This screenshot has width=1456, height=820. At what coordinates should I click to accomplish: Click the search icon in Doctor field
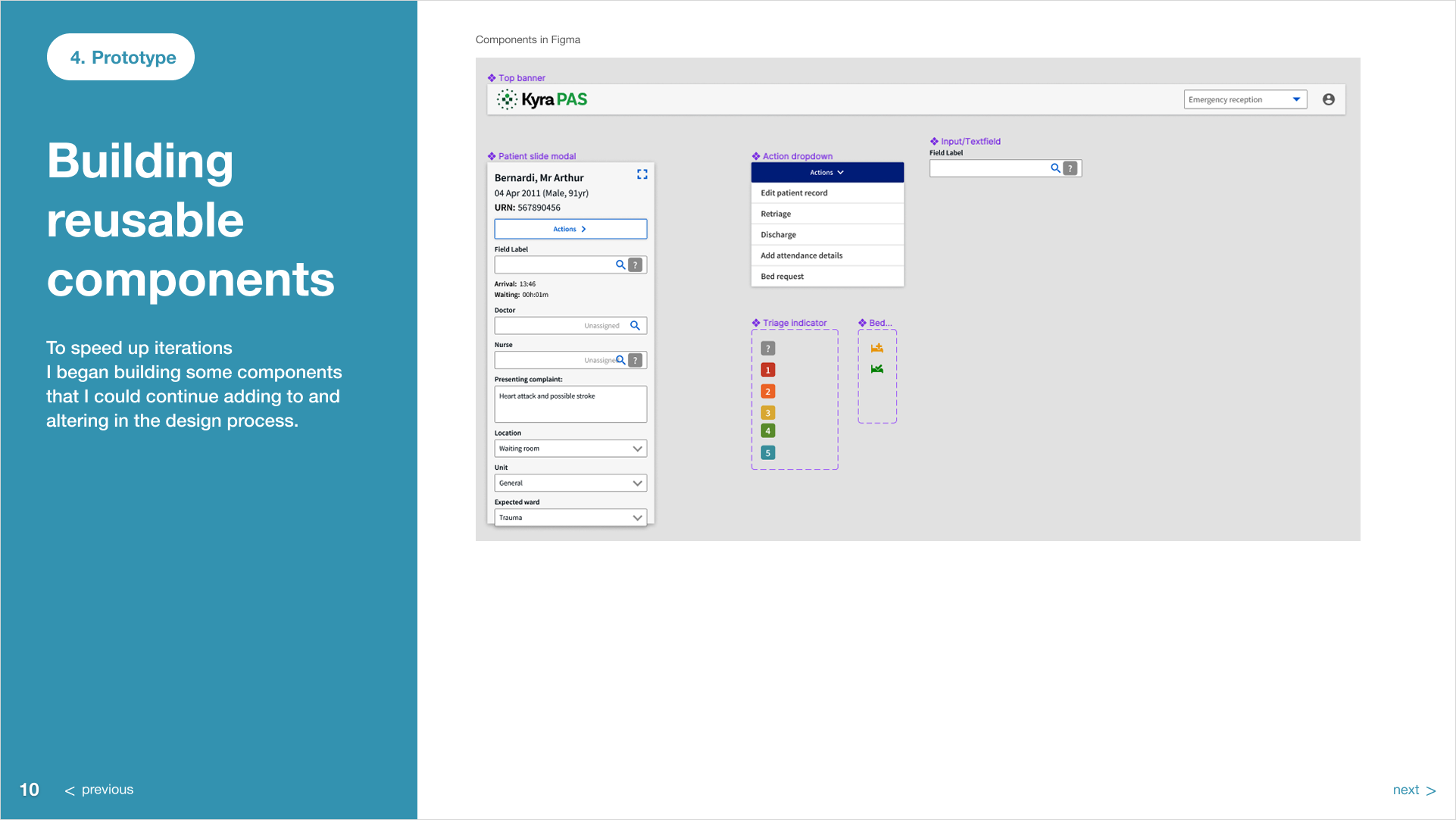pos(635,325)
